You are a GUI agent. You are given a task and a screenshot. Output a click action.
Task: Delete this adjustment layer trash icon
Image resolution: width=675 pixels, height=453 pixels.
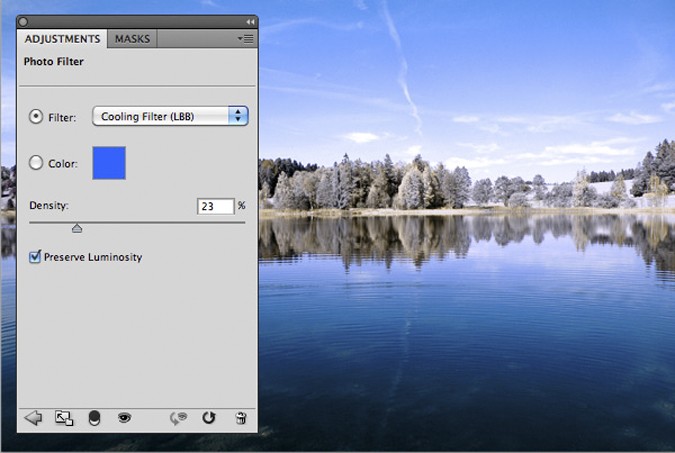pyautogui.click(x=241, y=418)
